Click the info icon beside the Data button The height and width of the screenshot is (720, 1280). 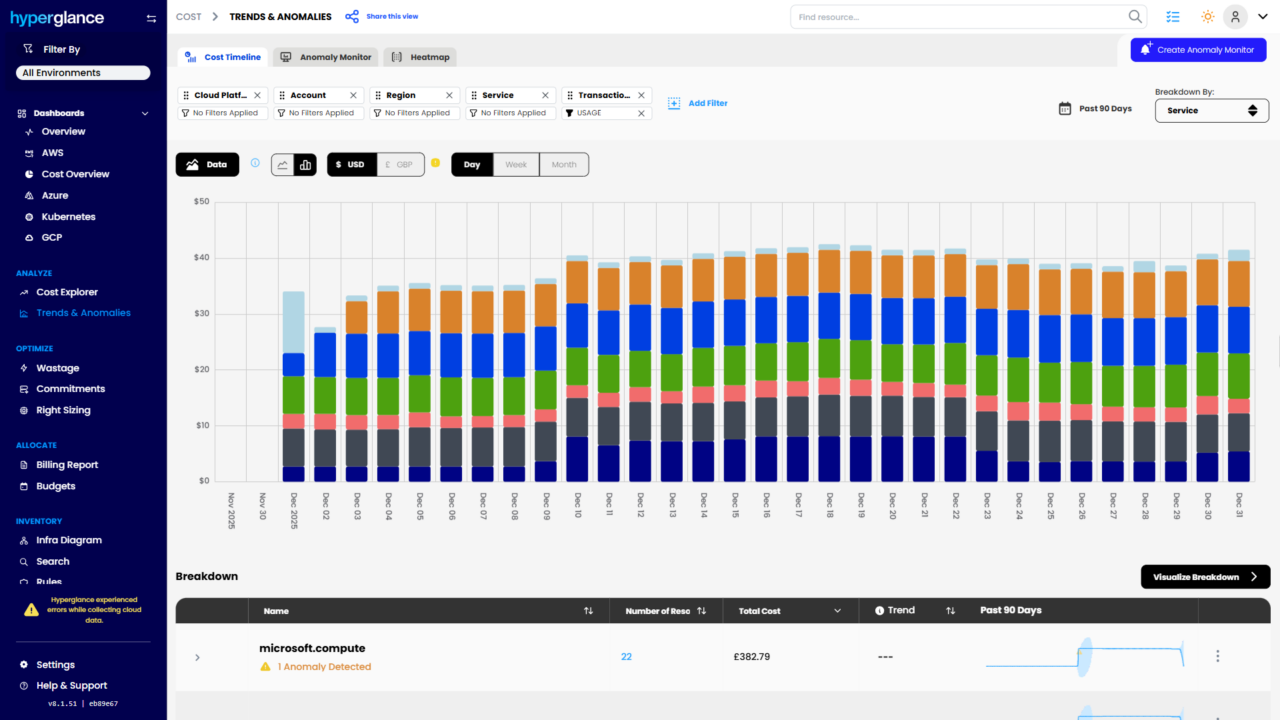point(255,163)
